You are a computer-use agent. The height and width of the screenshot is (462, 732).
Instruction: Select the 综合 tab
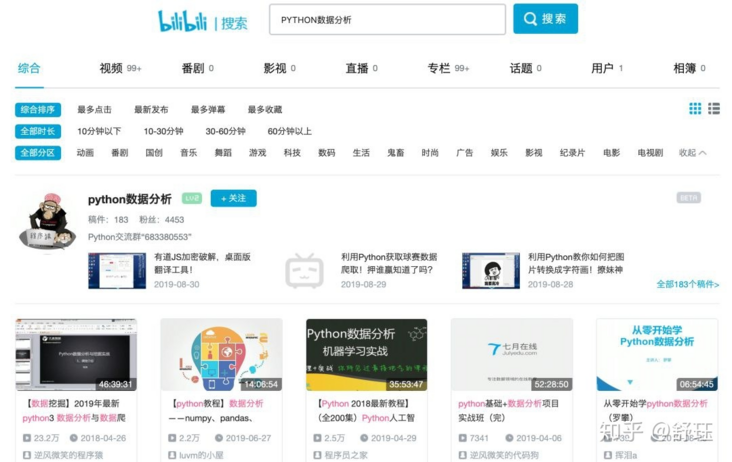(29, 68)
